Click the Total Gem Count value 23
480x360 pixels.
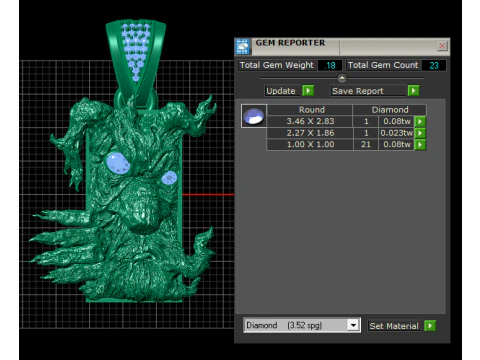[434, 65]
